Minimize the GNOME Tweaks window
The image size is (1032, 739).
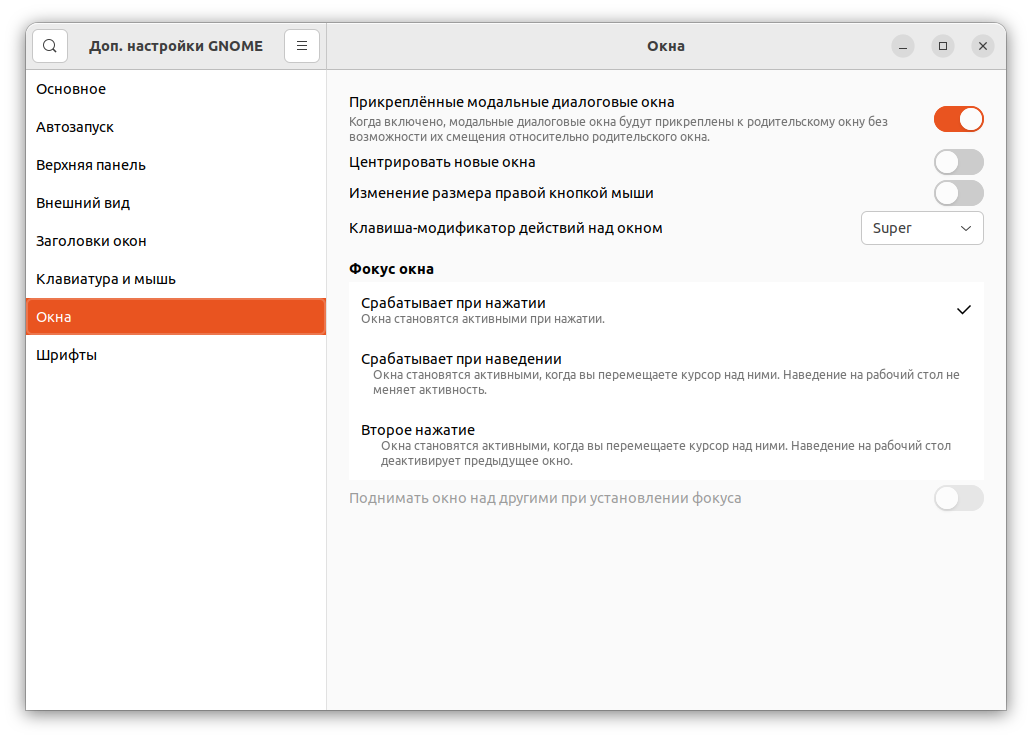point(903,46)
